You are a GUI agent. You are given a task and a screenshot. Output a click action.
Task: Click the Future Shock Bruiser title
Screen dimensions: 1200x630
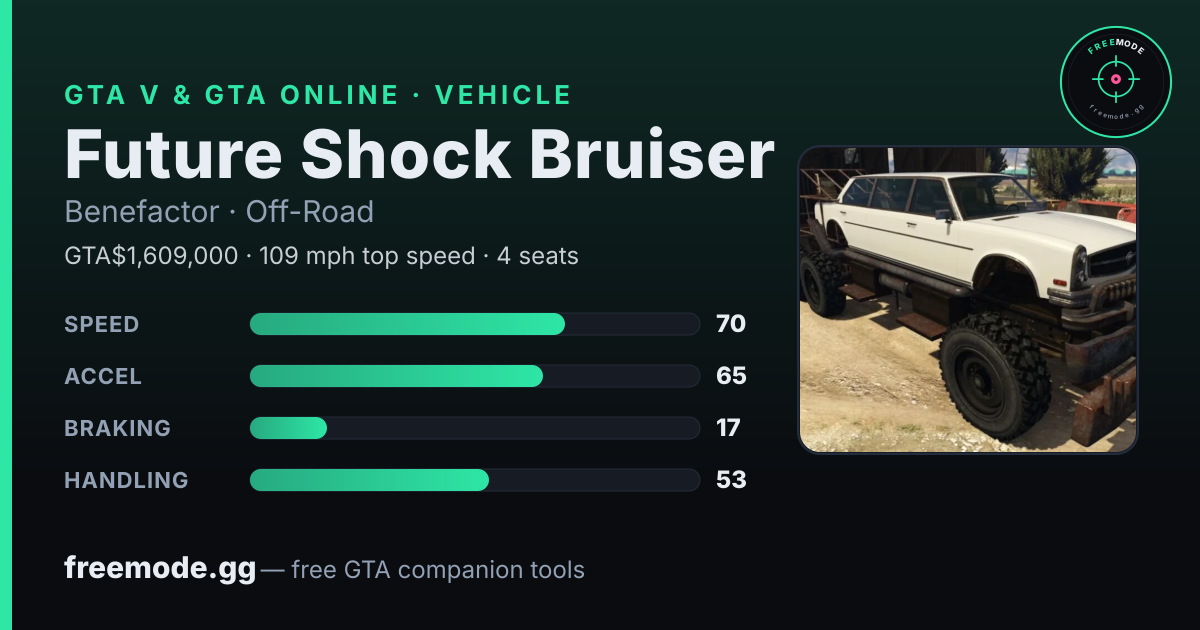419,153
